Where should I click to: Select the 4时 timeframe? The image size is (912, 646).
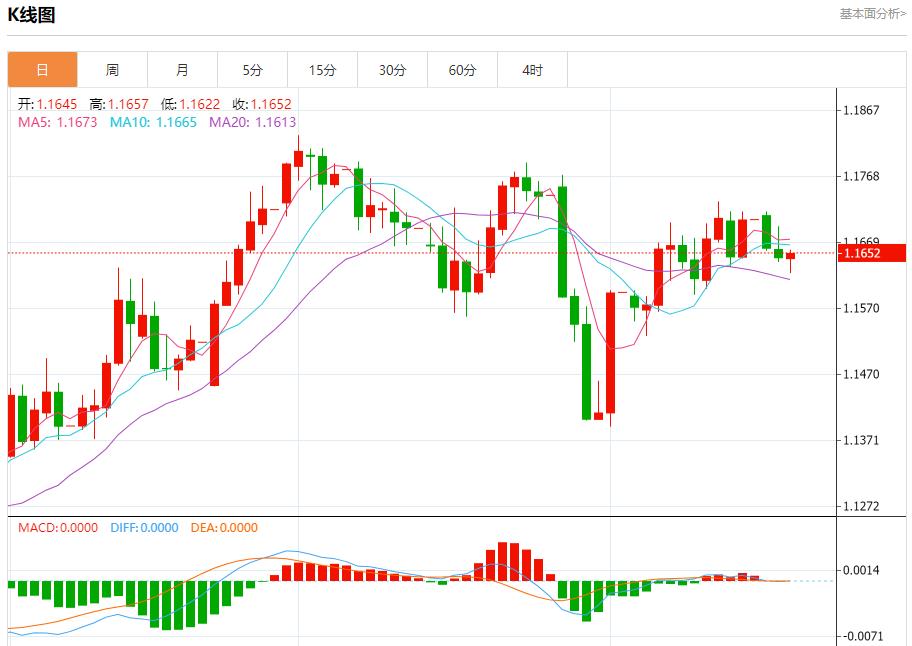(x=532, y=70)
